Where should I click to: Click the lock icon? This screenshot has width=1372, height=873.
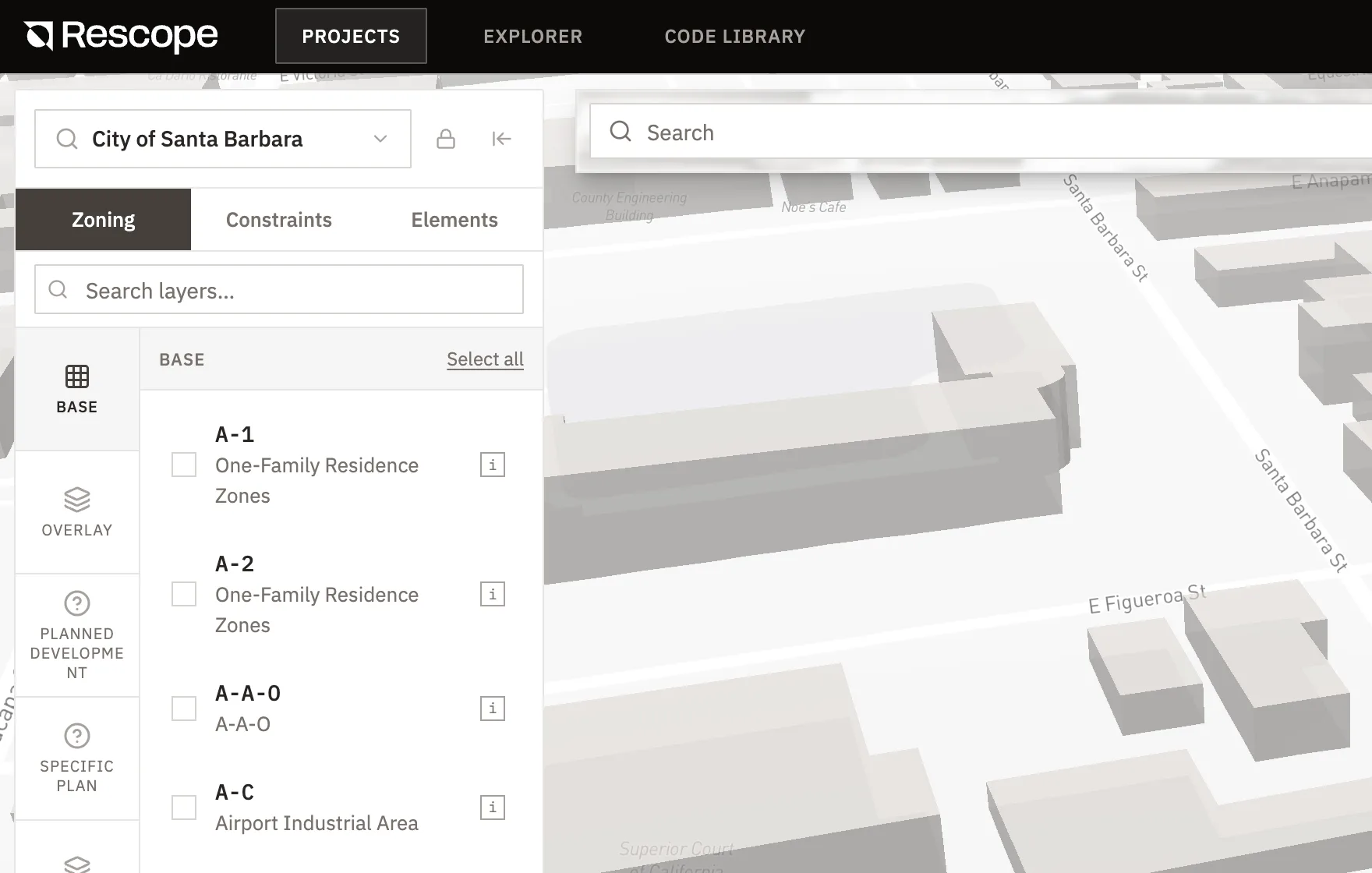click(446, 139)
